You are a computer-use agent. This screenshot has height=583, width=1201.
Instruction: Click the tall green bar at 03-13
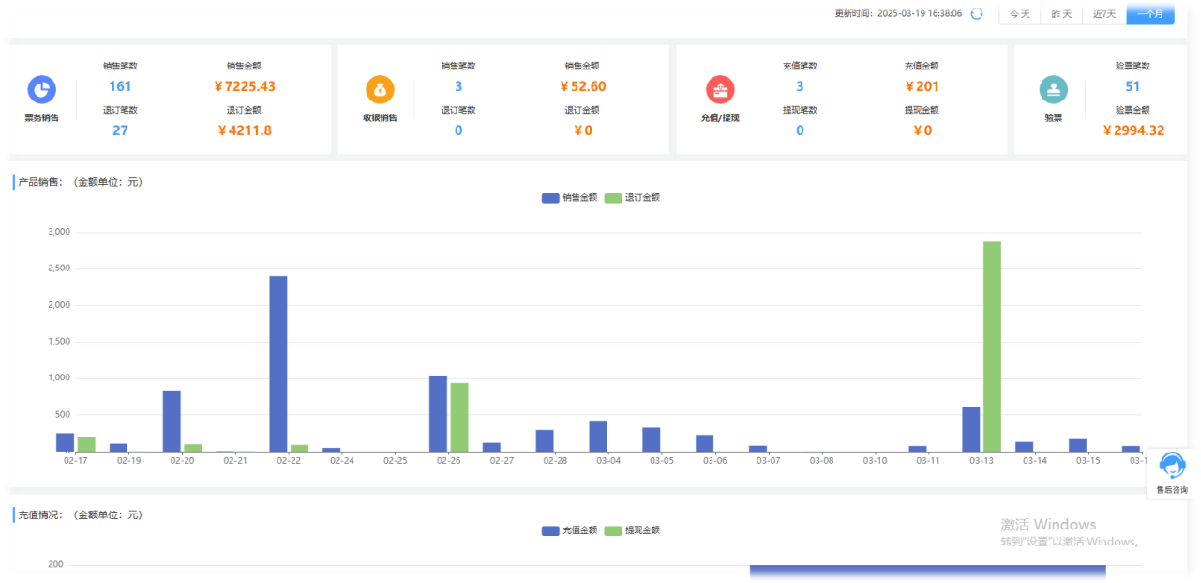coord(991,346)
